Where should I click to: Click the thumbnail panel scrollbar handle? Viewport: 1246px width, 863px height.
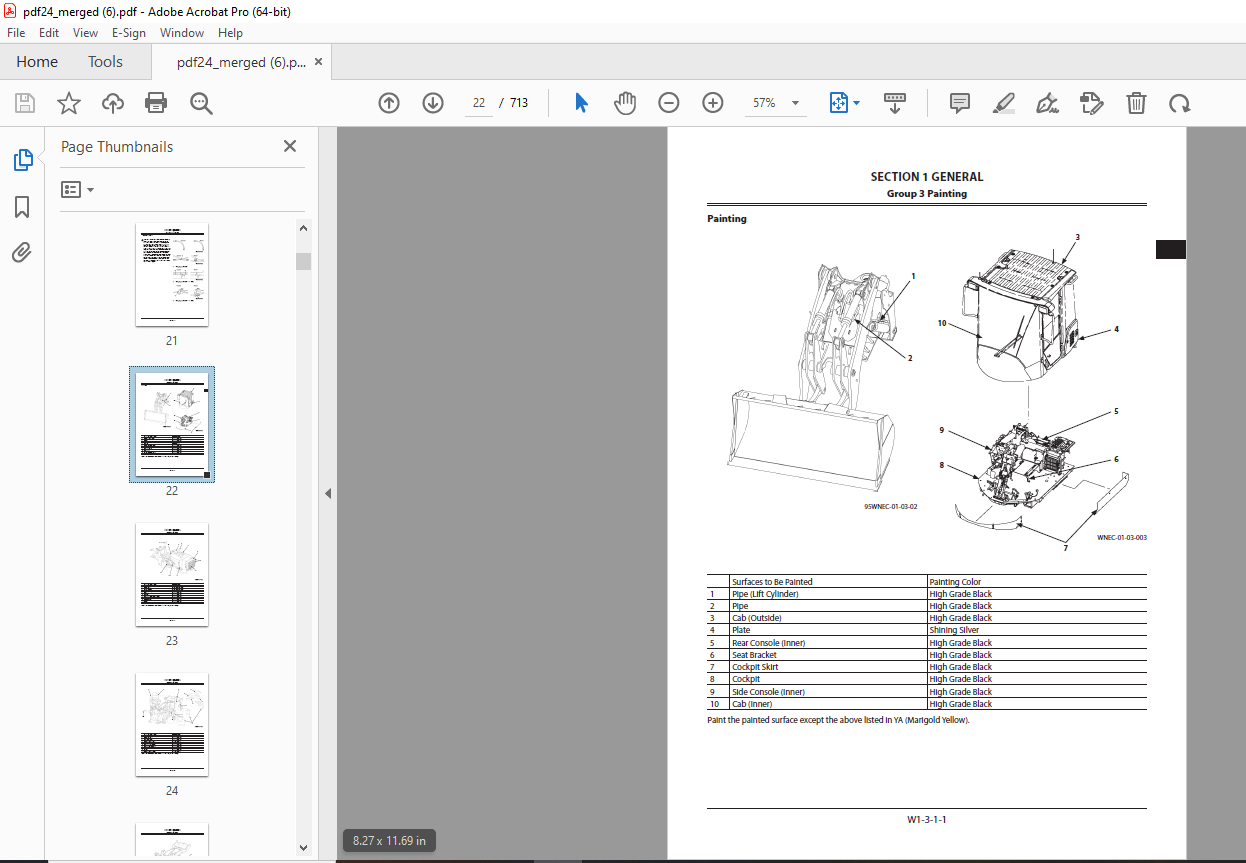pos(303,261)
